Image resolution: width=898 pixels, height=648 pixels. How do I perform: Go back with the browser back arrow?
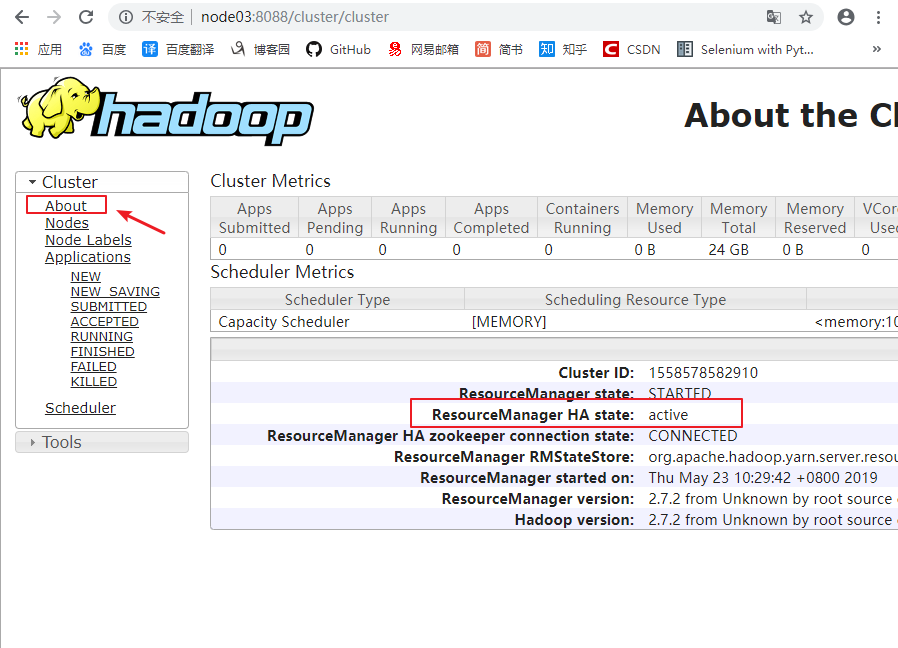tap(22, 17)
